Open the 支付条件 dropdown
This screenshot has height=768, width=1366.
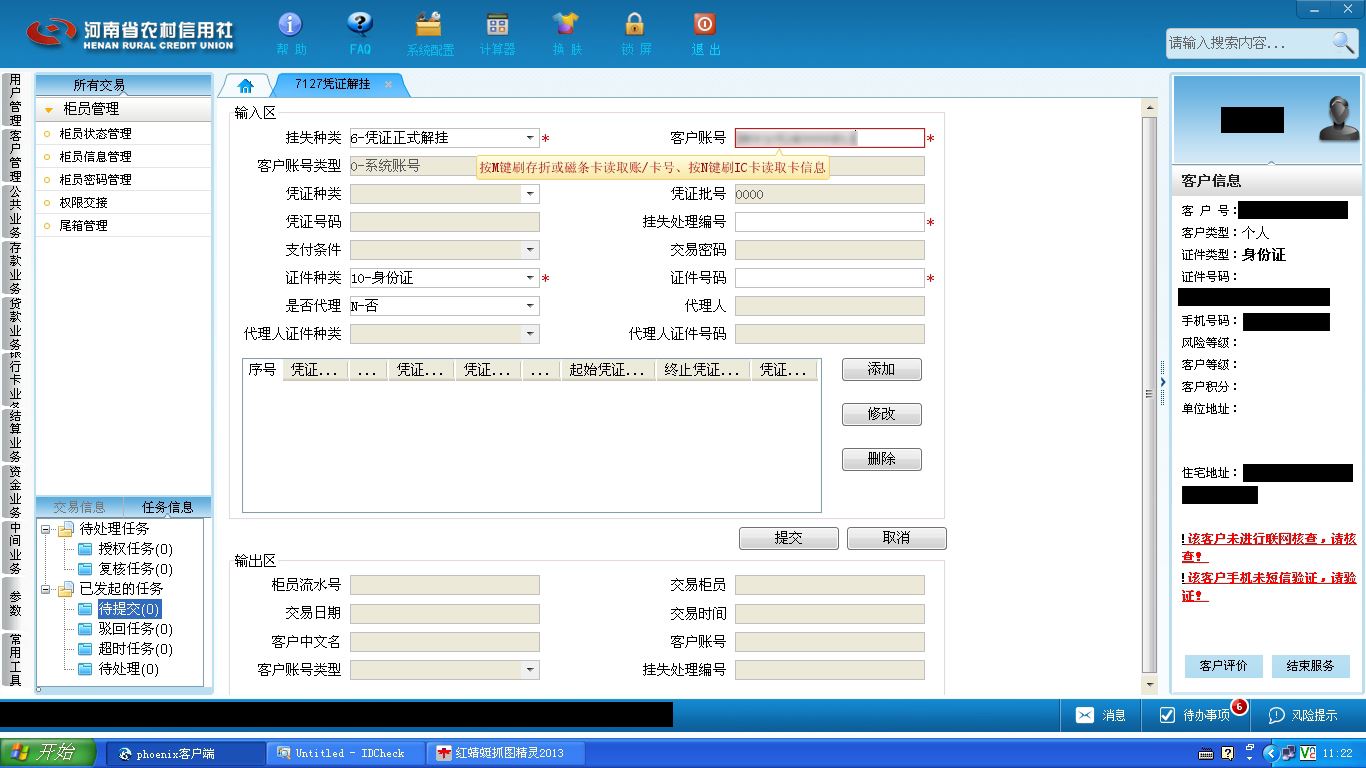[x=530, y=250]
